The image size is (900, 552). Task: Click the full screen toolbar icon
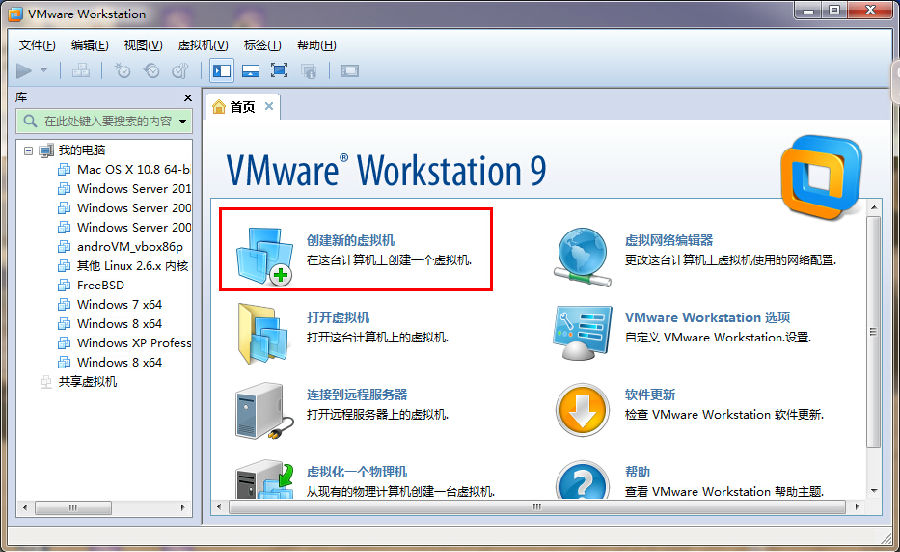pos(279,71)
